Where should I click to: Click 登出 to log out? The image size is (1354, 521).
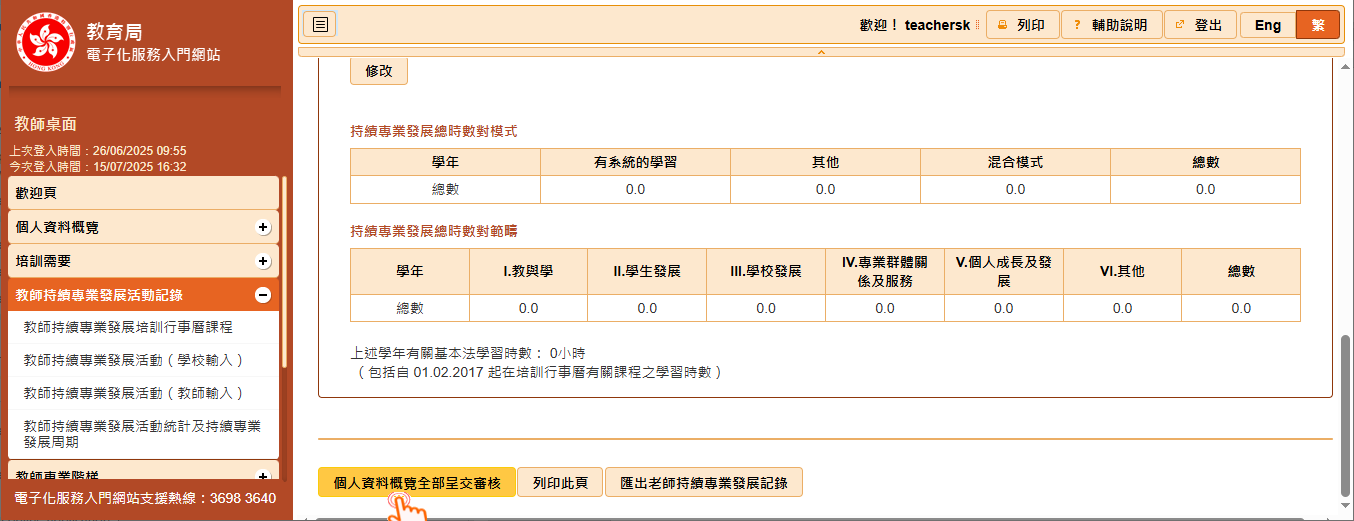1200,25
